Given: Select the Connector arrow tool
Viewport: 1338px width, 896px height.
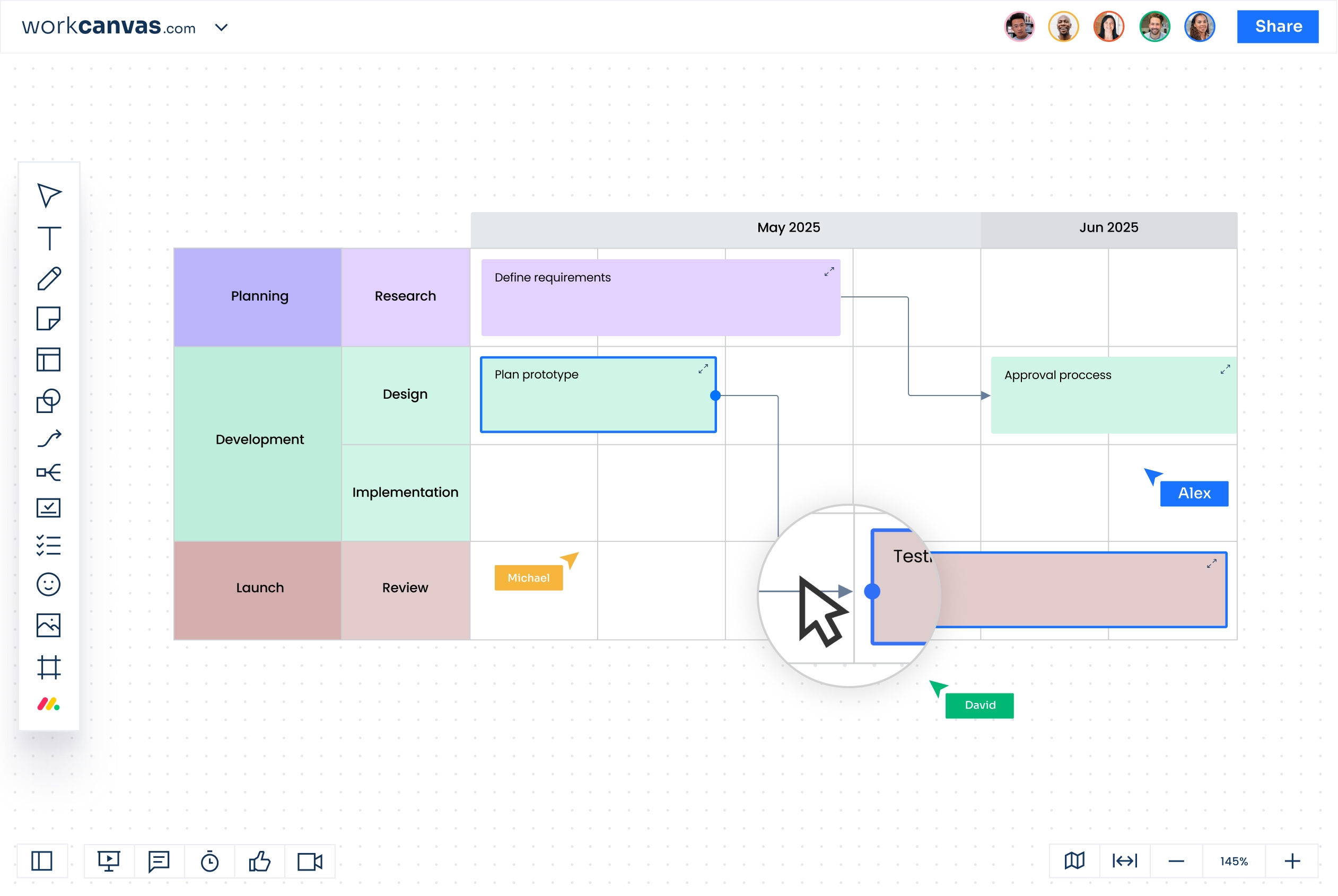Looking at the screenshot, I should pos(49,437).
